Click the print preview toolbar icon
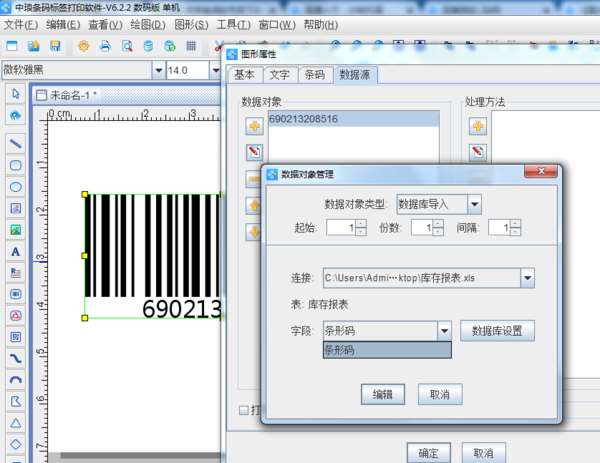This screenshot has height=463, width=600. (127, 46)
